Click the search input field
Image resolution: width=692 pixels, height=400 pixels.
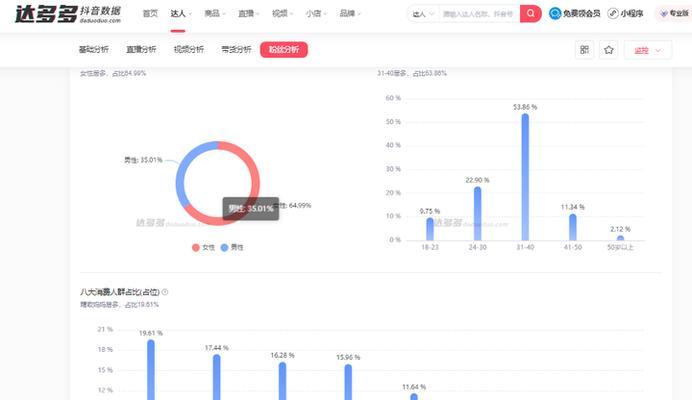[478, 14]
